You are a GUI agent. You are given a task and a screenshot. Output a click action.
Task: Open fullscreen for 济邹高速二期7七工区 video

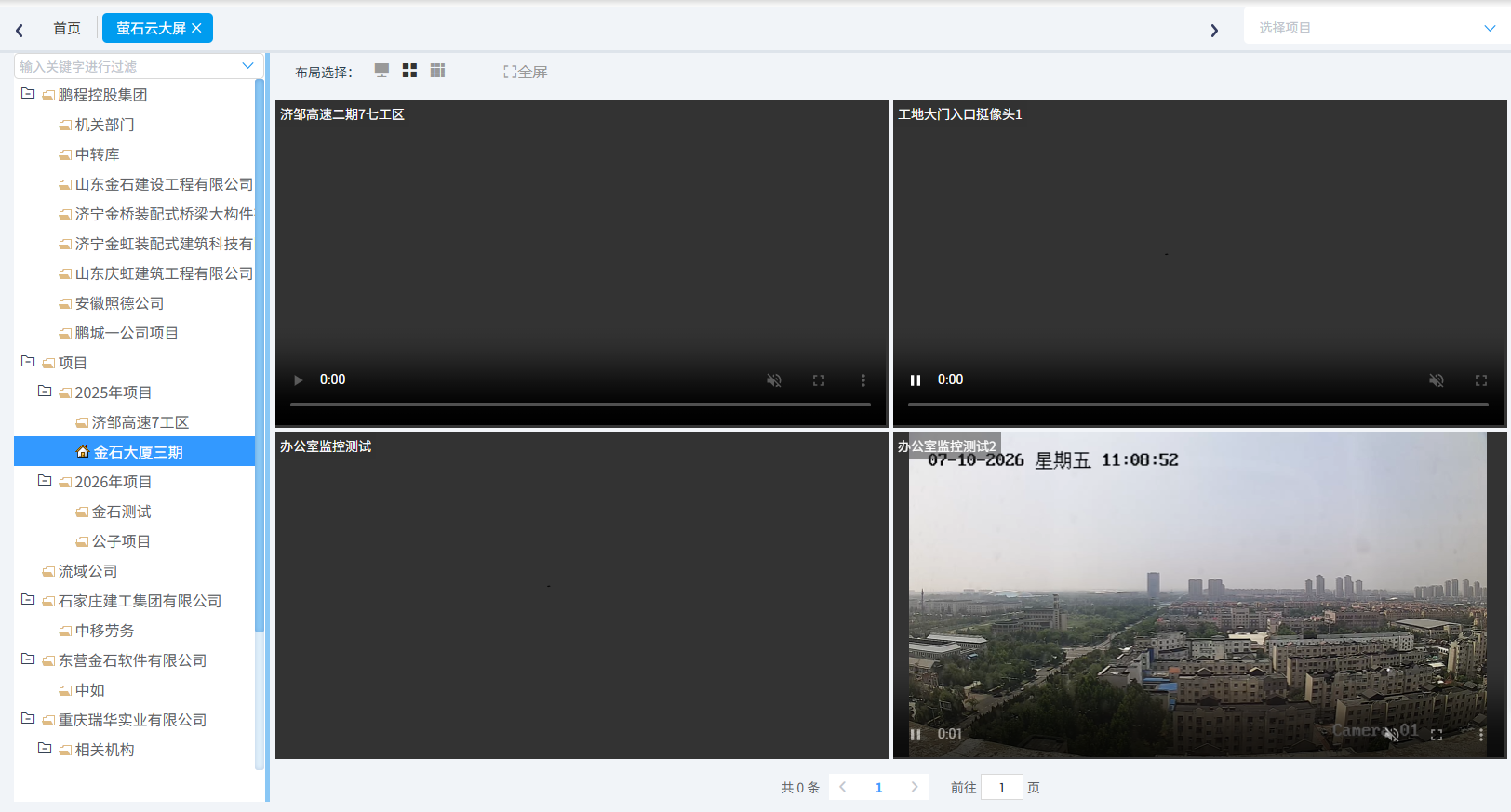pyautogui.click(x=819, y=380)
